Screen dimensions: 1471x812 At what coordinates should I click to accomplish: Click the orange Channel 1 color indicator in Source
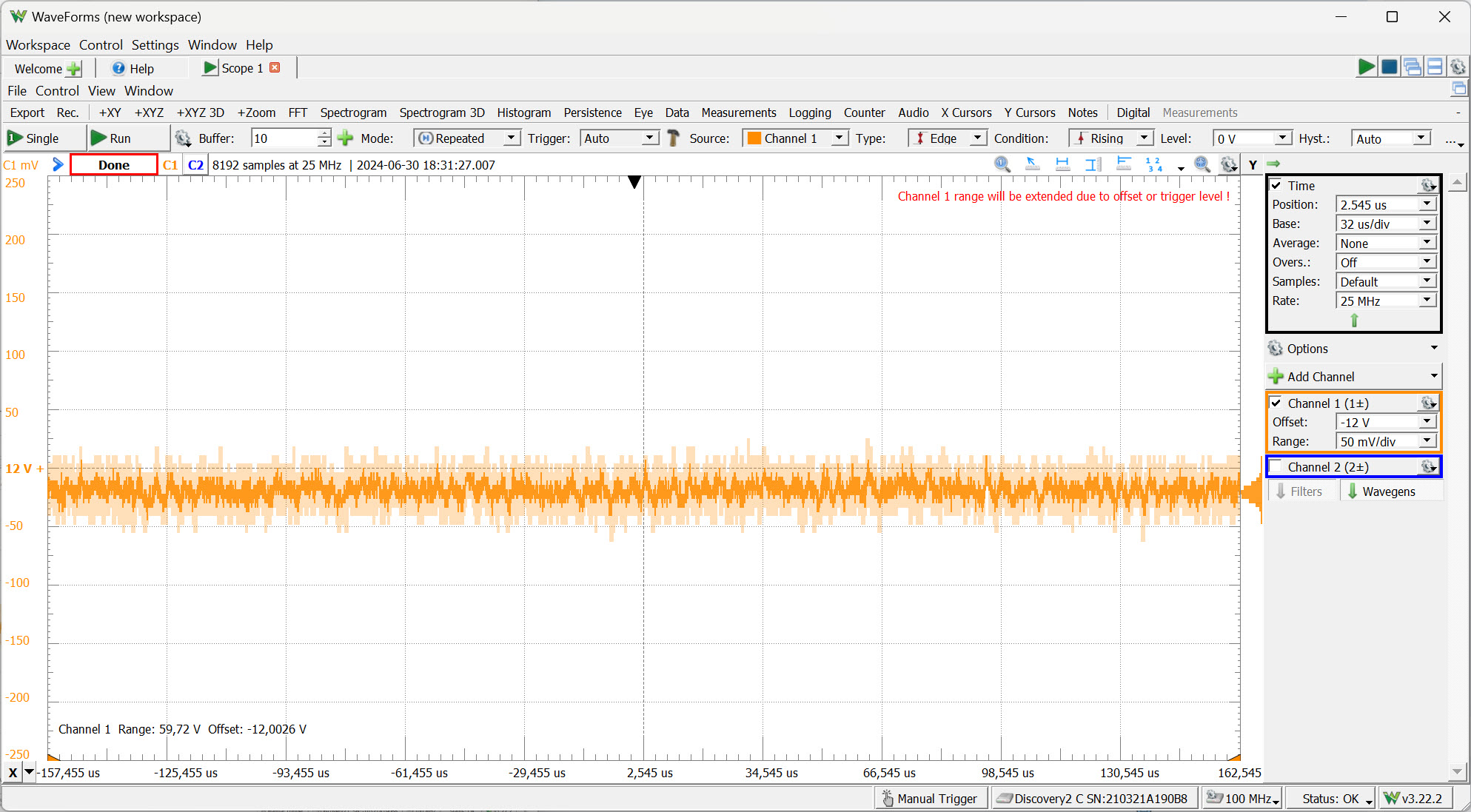755,138
